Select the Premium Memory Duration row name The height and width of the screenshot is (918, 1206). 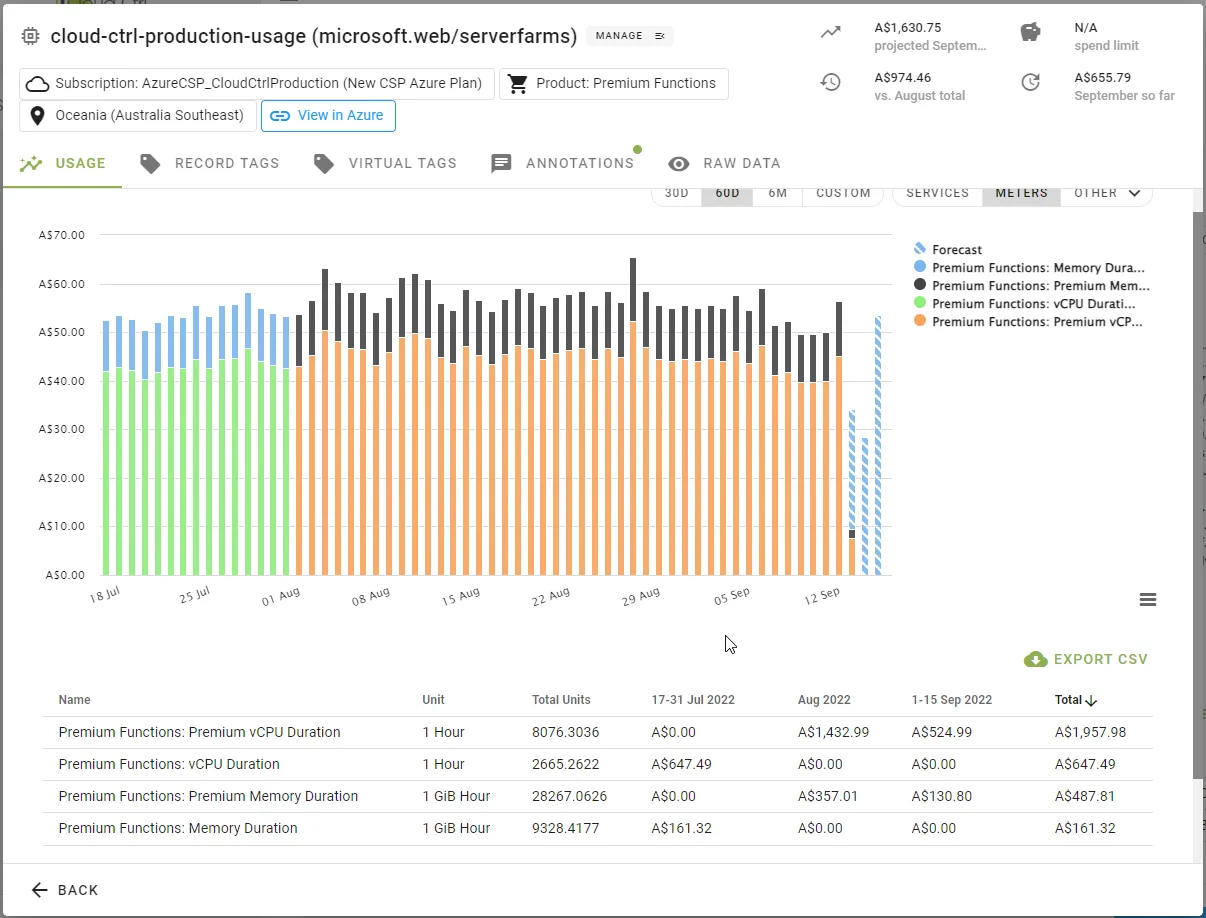tap(208, 796)
